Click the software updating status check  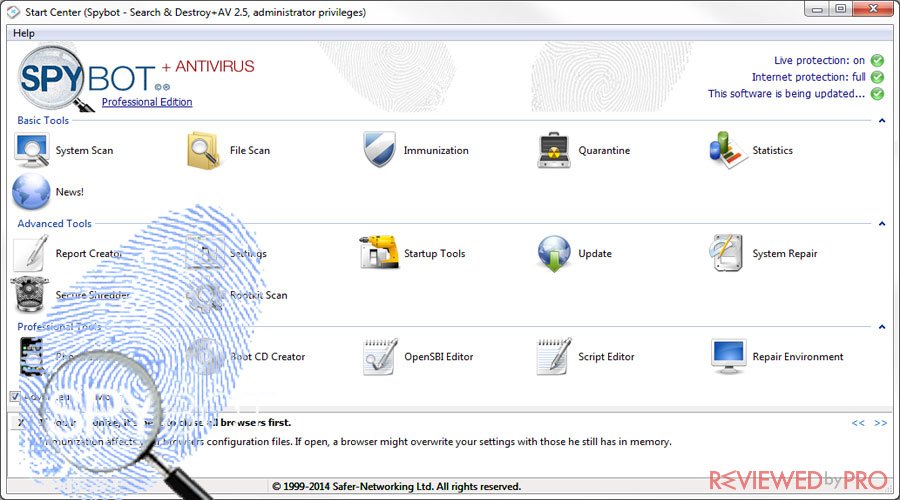point(877,94)
